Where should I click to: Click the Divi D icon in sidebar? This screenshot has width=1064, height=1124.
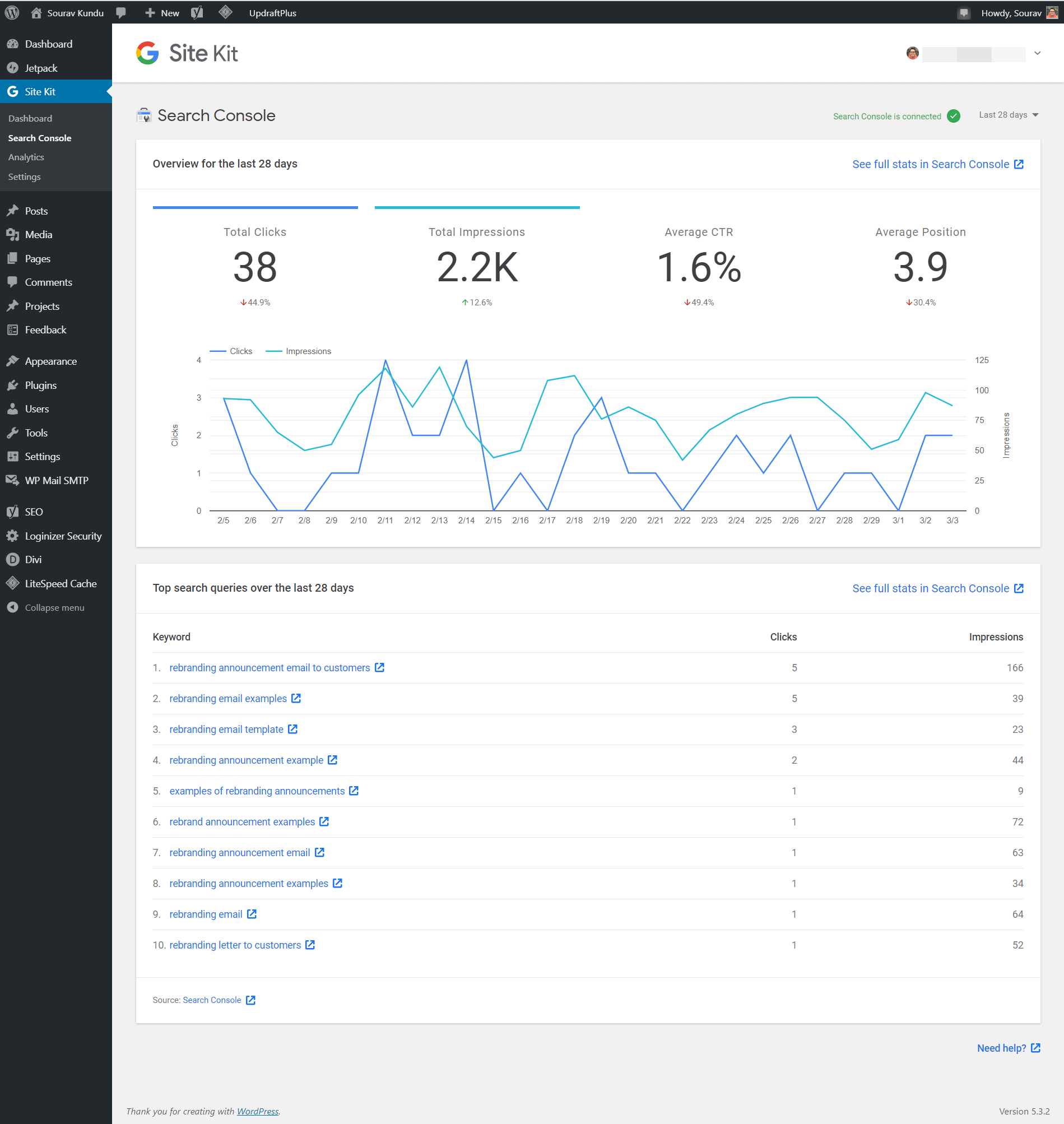(x=12, y=560)
